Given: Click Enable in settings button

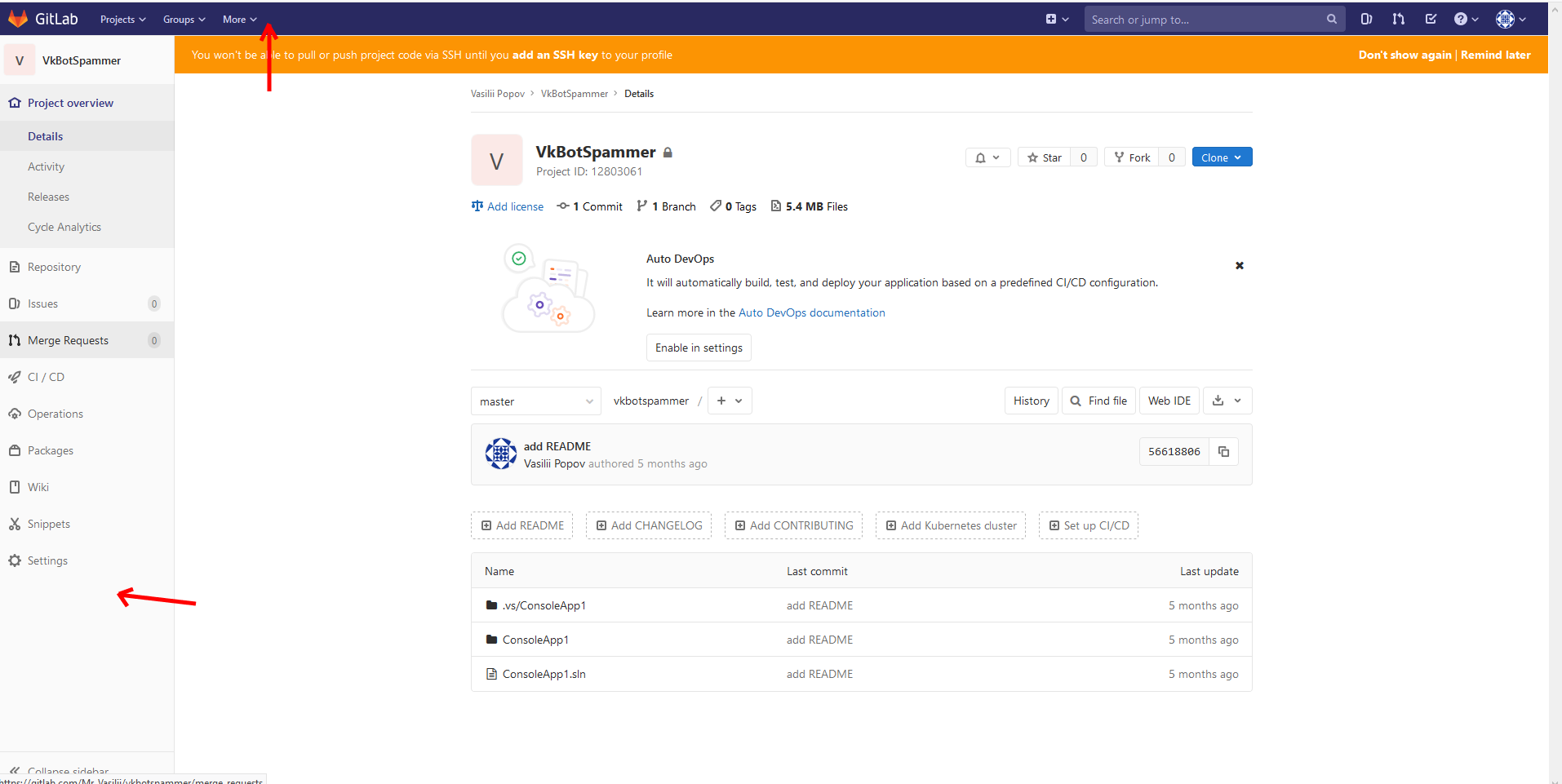Looking at the screenshot, I should 699,348.
